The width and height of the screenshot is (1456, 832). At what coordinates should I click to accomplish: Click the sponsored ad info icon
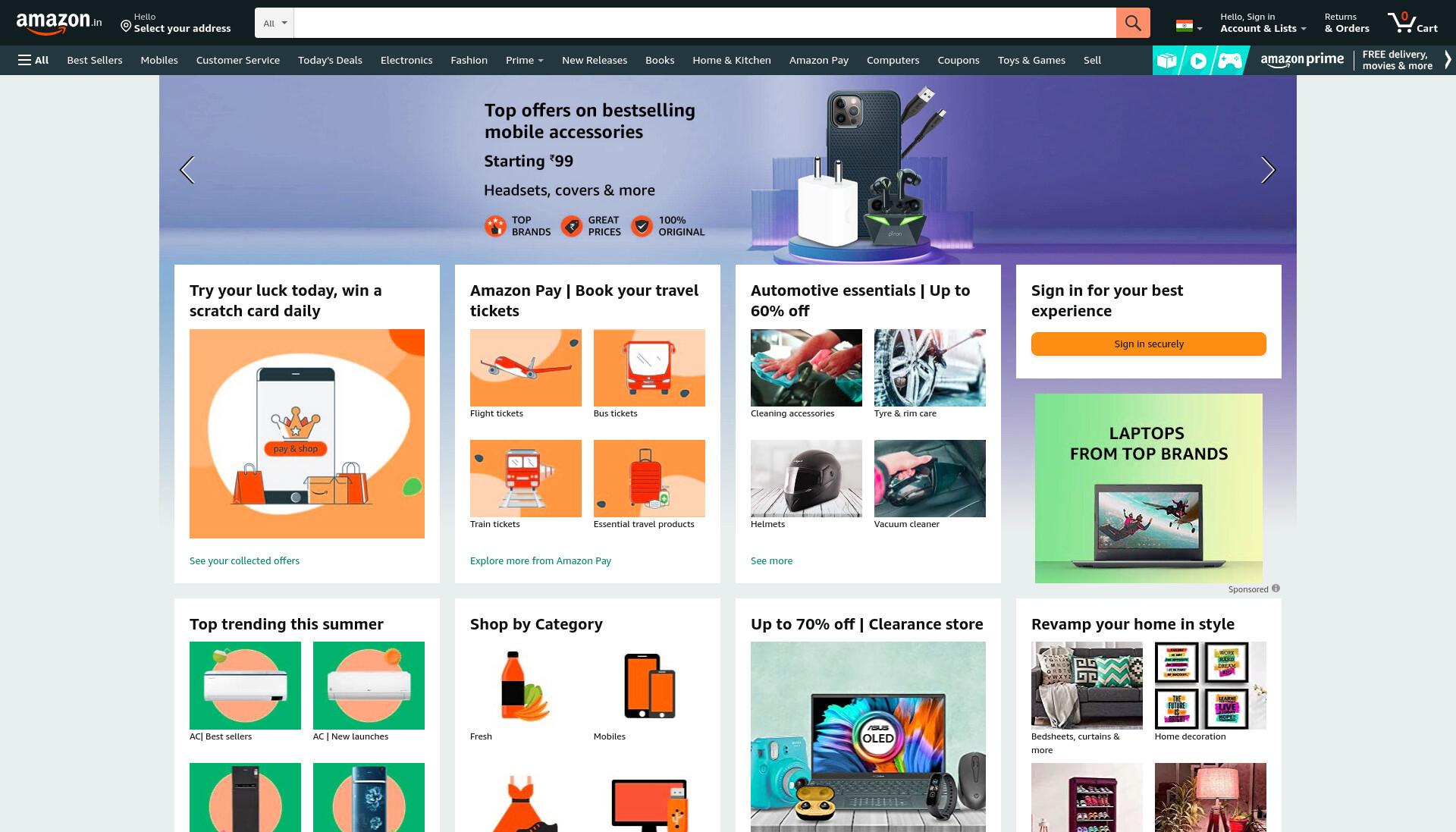tap(1276, 589)
